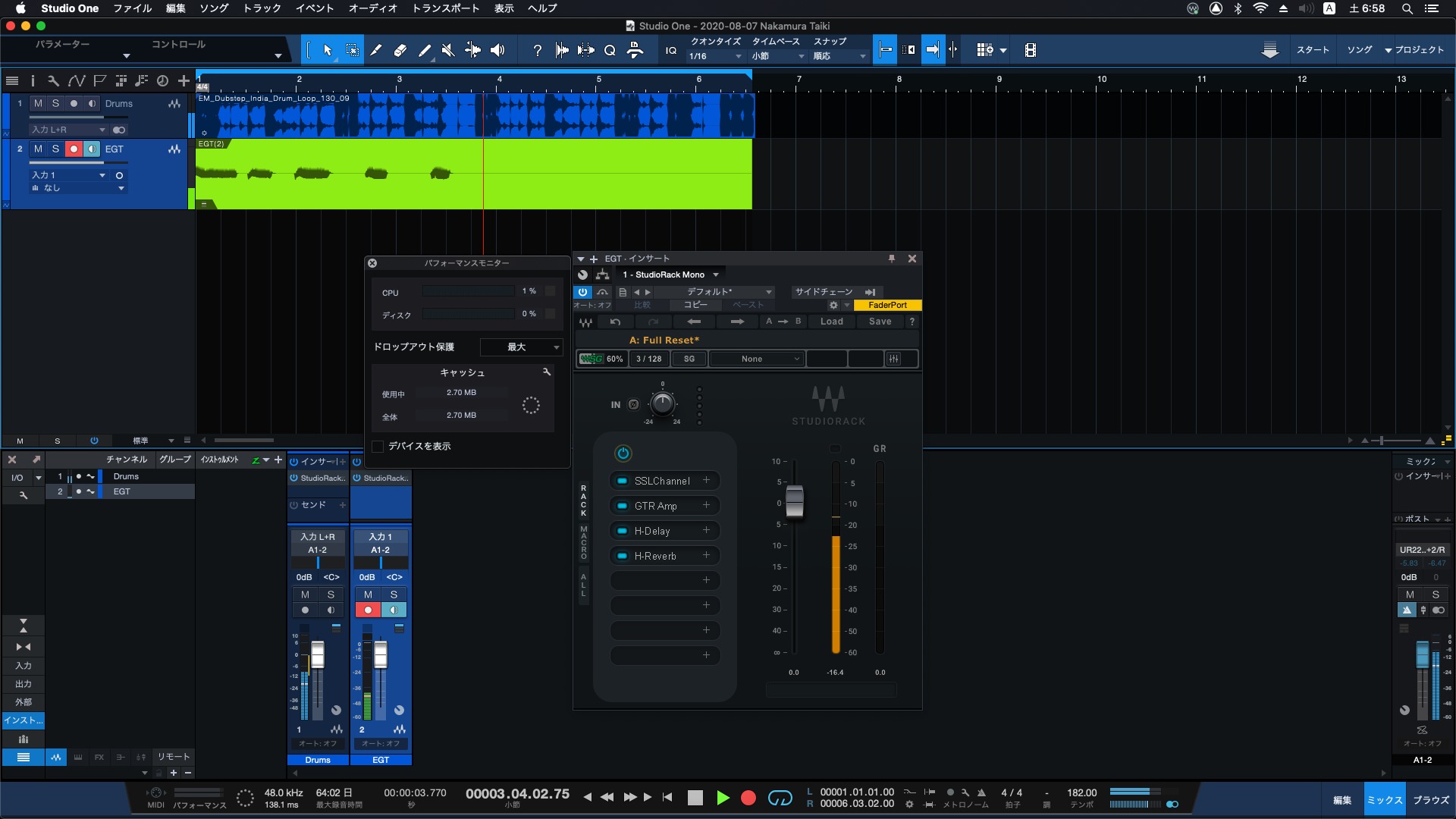The height and width of the screenshot is (819, 1456).
Task: Click the question mark help icon in toolbar
Action: (x=537, y=50)
